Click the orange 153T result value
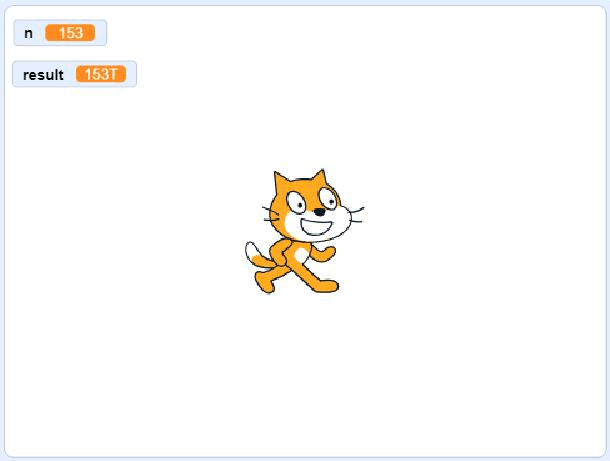The width and height of the screenshot is (610, 461). pyautogui.click(x=101, y=74)
